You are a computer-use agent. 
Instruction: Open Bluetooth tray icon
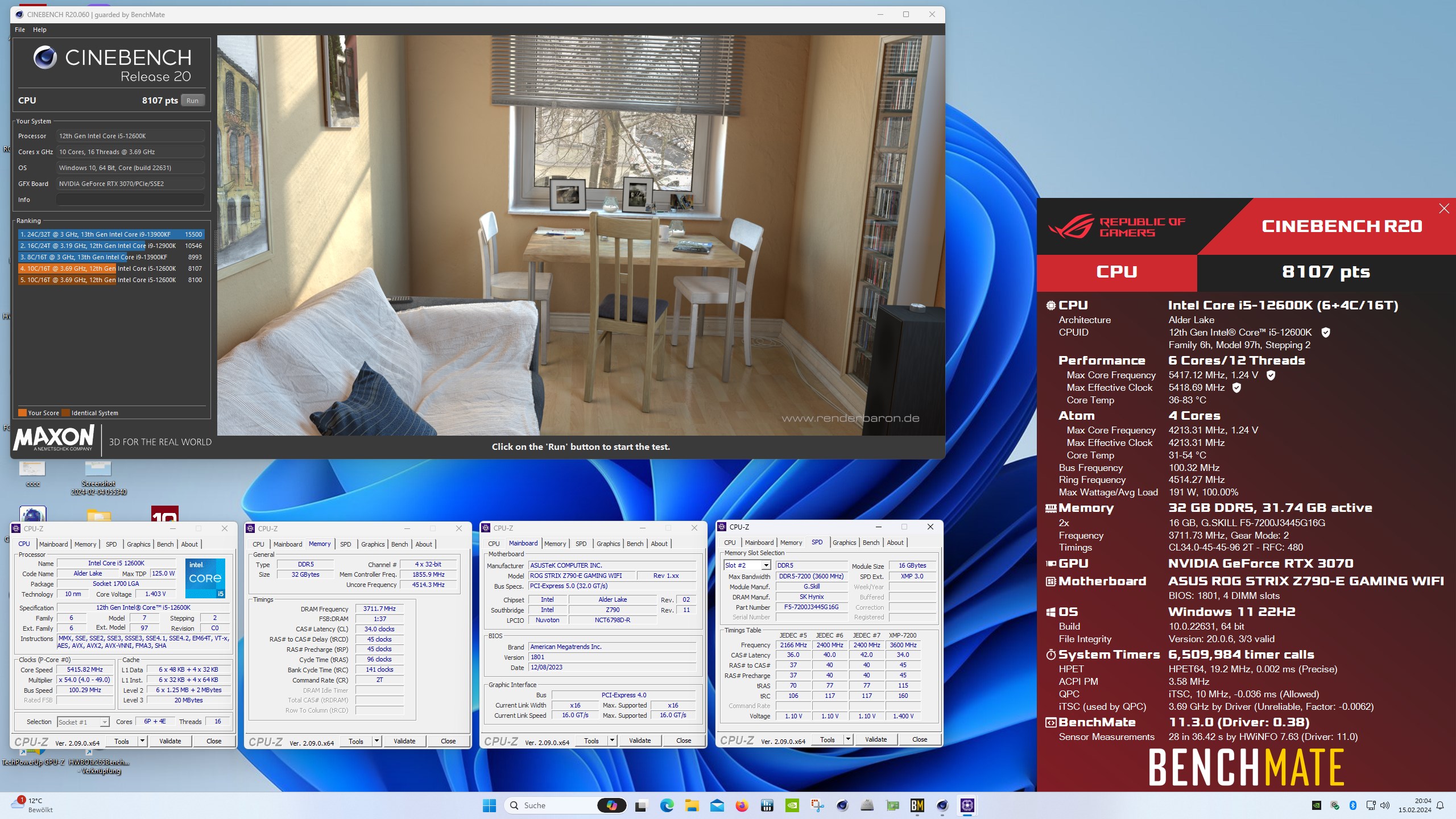pyautogui.click(x=1353, y=805)
